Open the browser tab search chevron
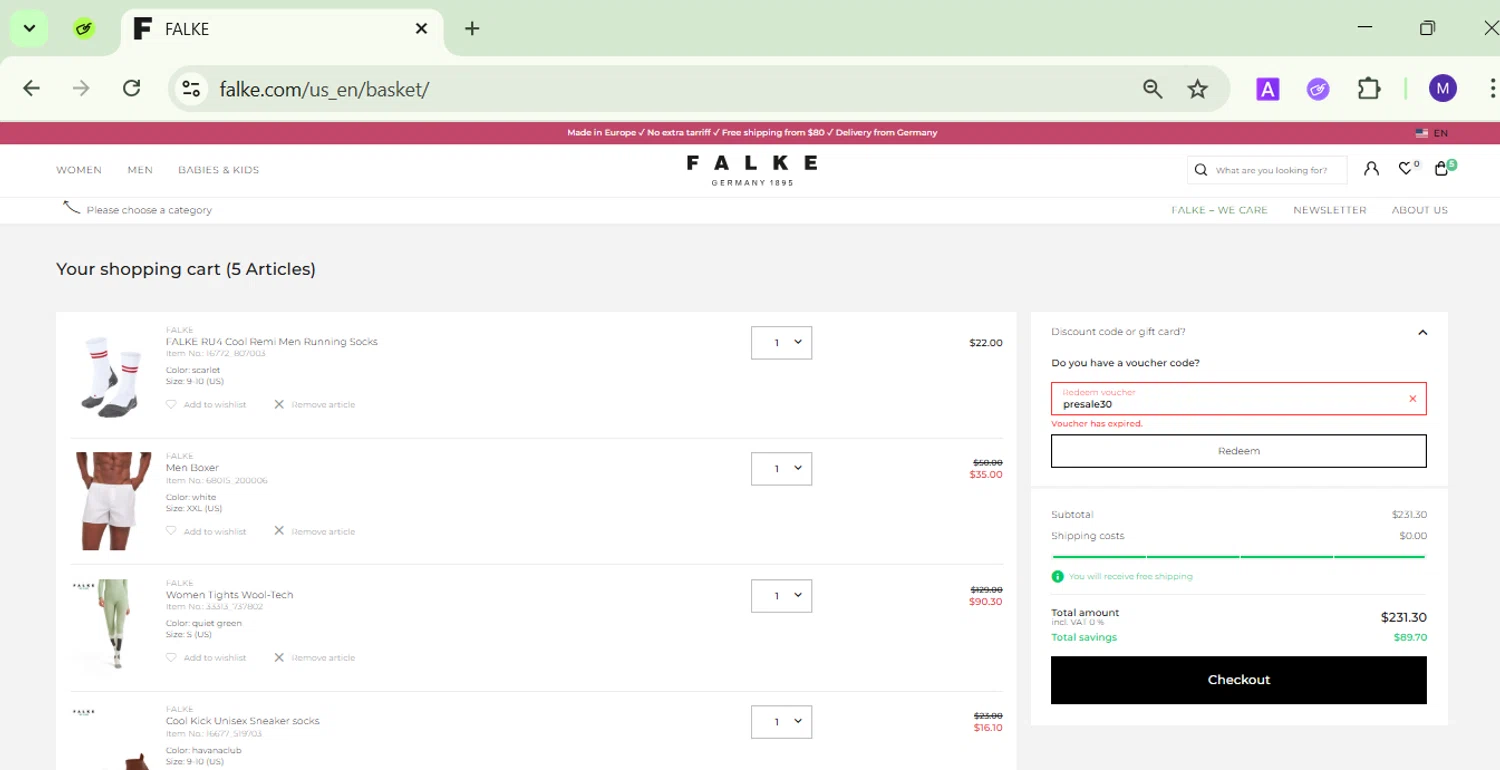This screenshot has height=770, width=1500. (29, 28)
